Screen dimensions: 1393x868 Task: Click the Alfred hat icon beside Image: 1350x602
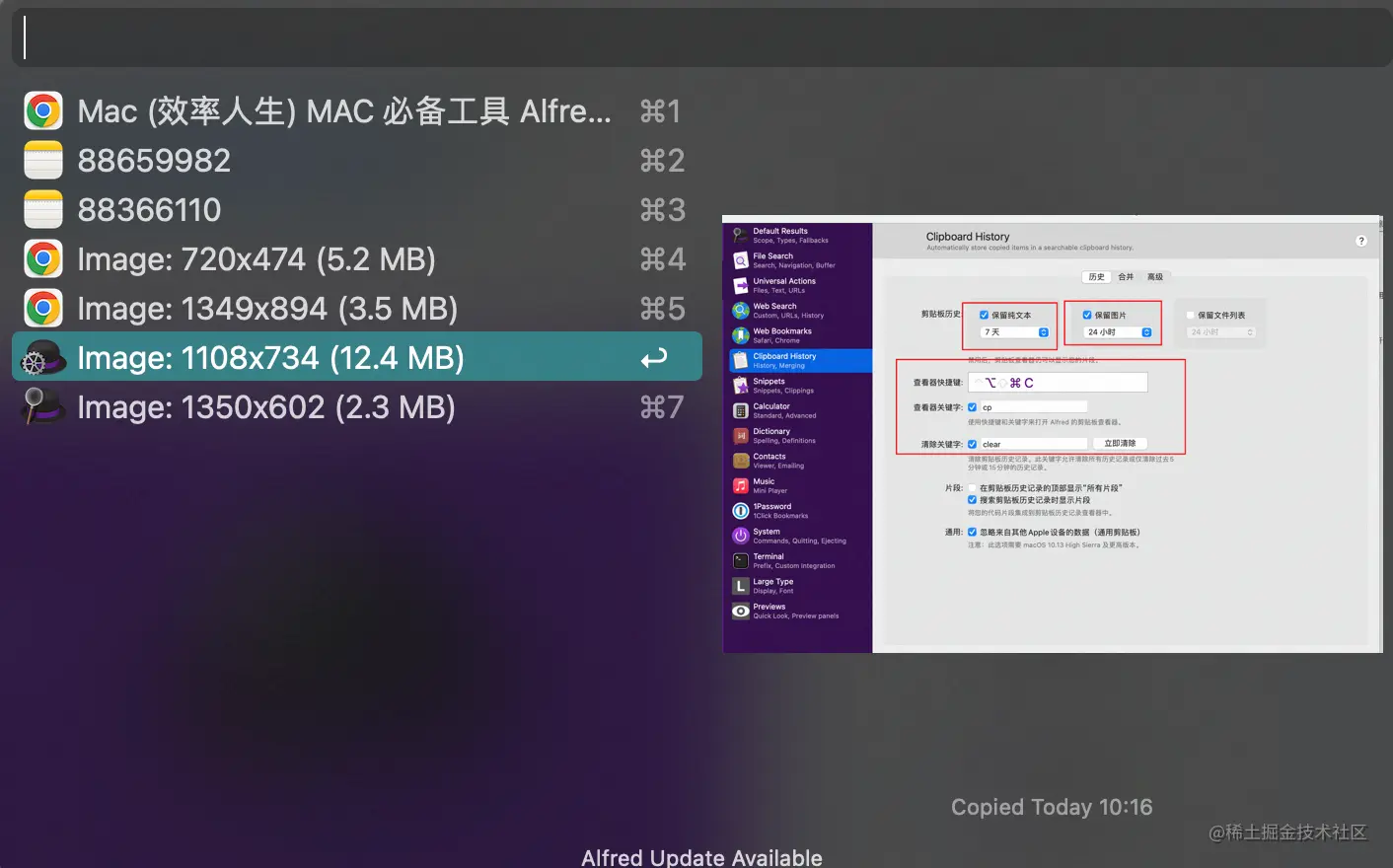tap(43, 406)
